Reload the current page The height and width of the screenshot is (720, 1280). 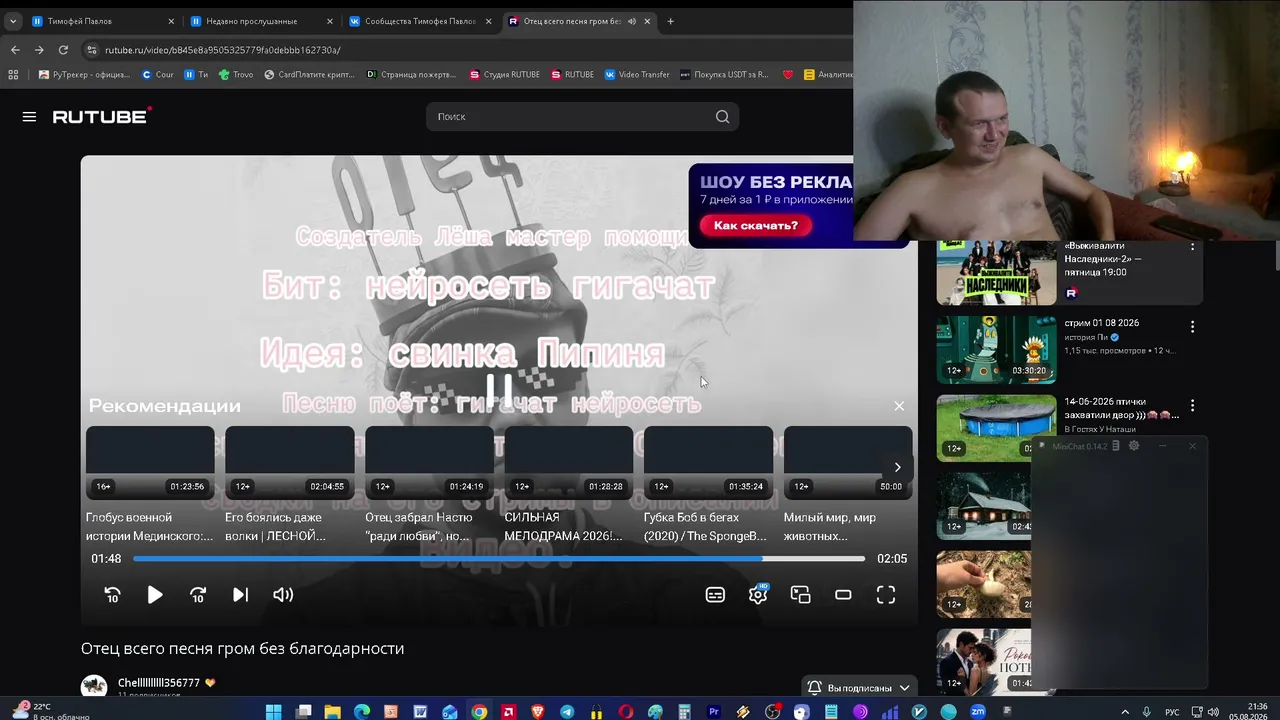click(x=63, y=50)
